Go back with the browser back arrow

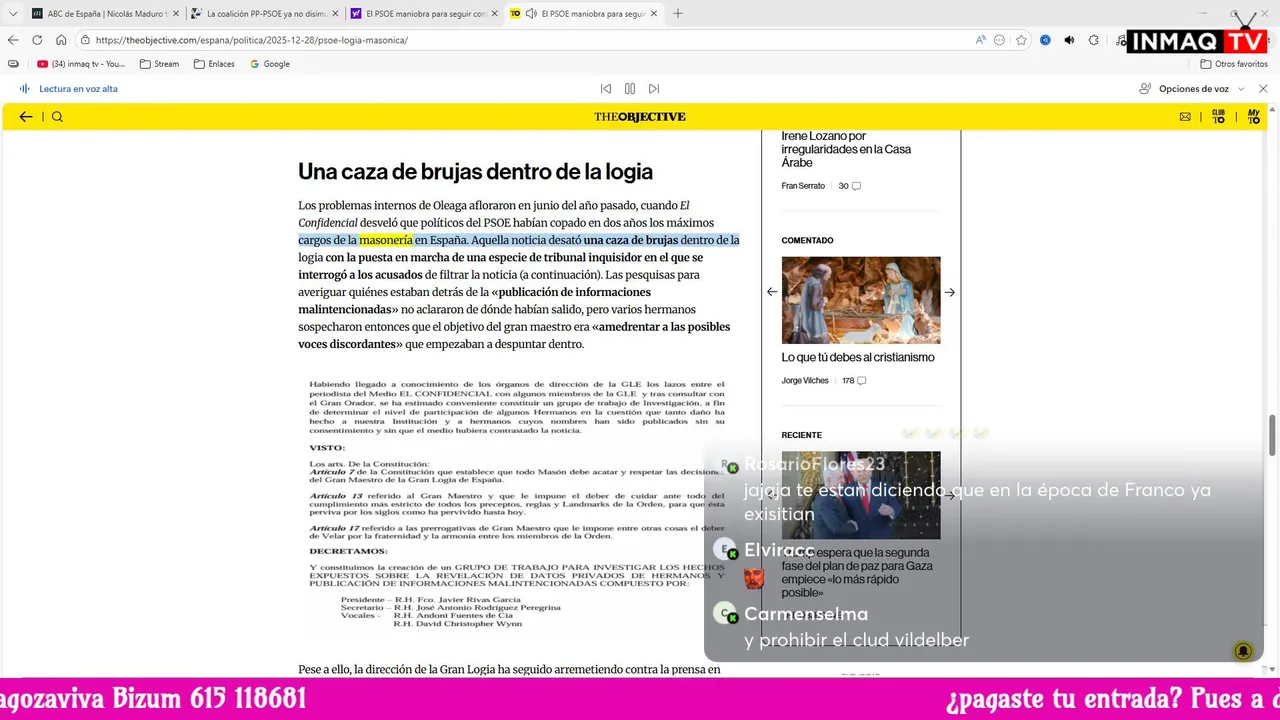13,40
